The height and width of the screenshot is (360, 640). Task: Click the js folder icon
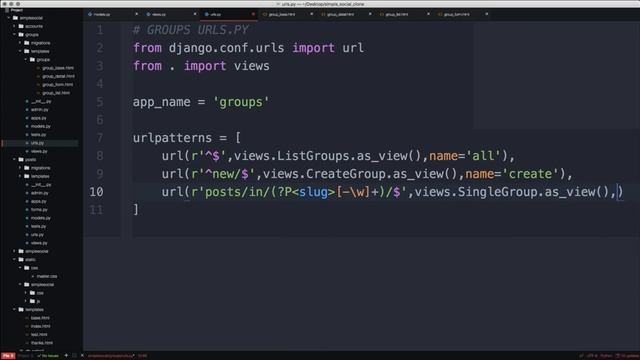32,301
